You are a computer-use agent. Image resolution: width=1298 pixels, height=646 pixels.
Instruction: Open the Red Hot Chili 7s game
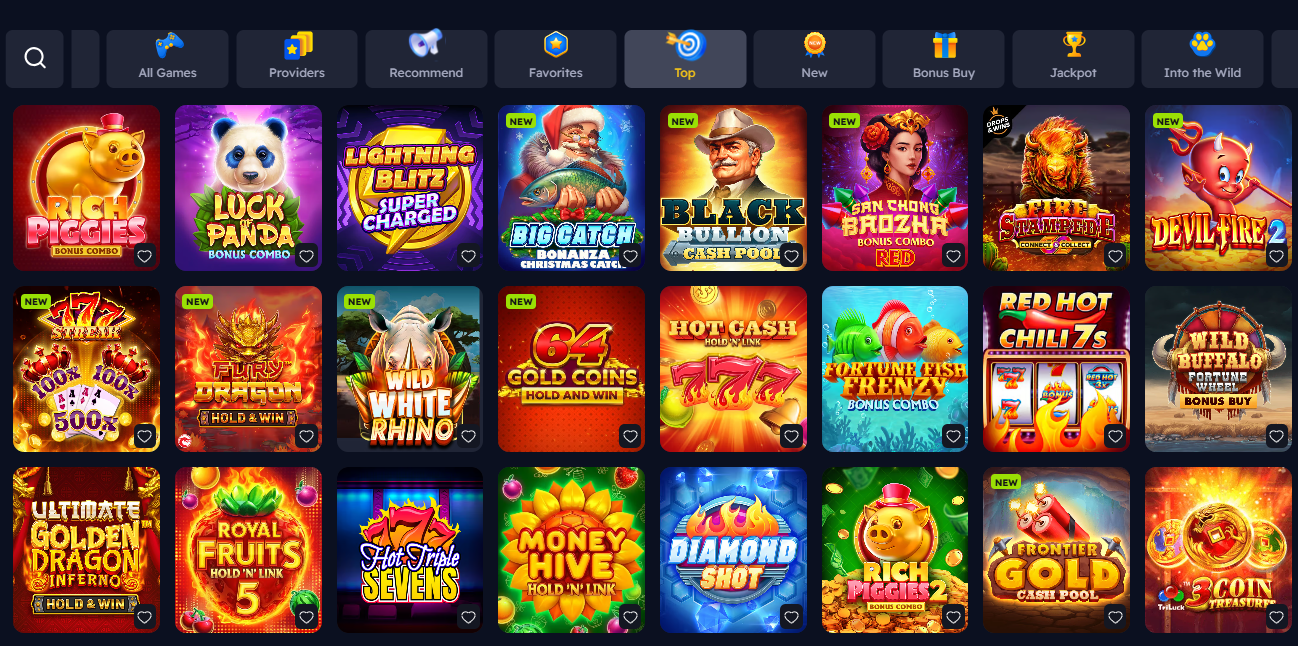pos(1057,369)
